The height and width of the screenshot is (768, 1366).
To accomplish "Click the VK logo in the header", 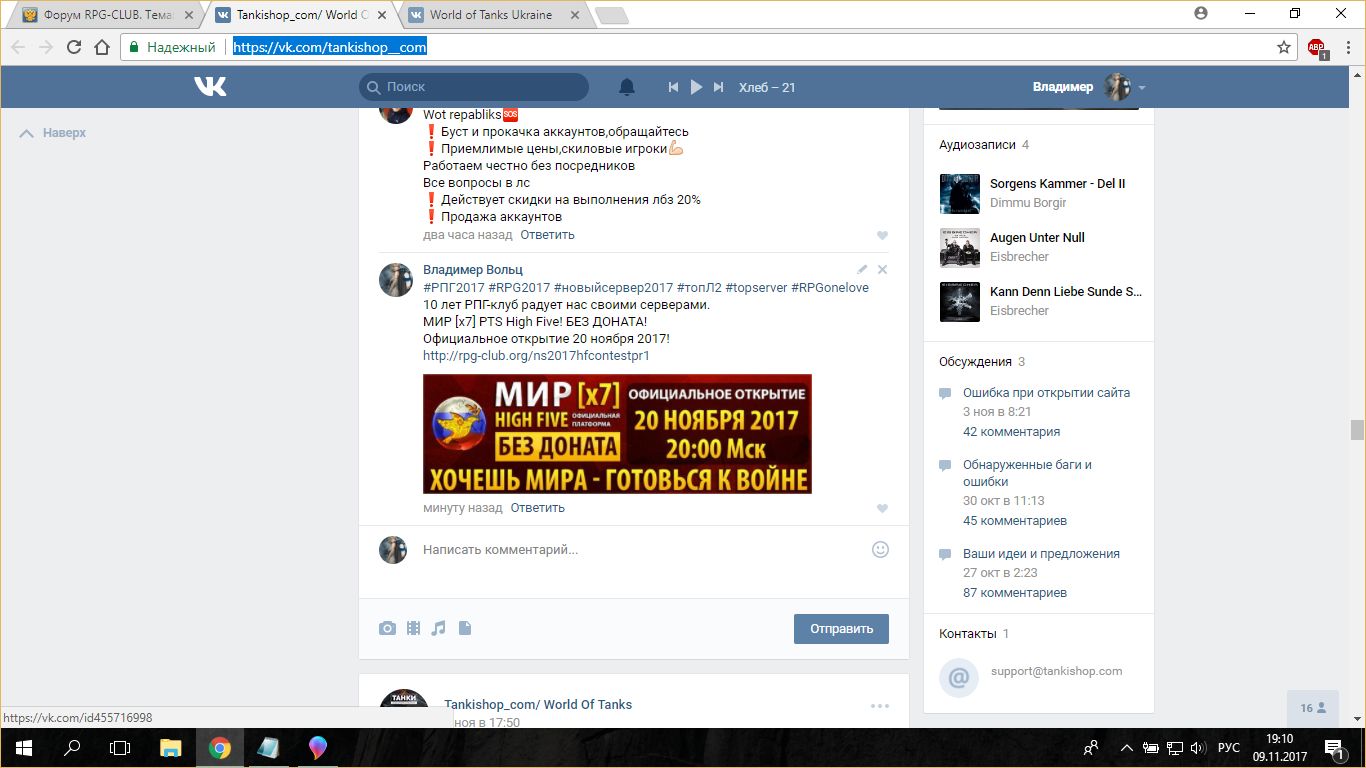I will [x=210, y=87].
